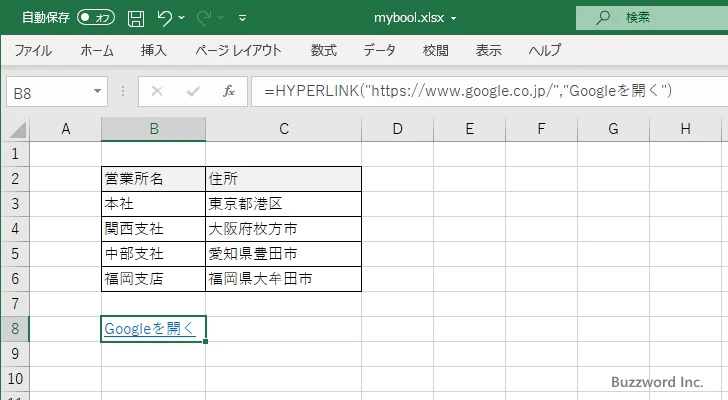This screenshot has height=400, width=728.
Task: Select column A header
Action: (65, 129)
